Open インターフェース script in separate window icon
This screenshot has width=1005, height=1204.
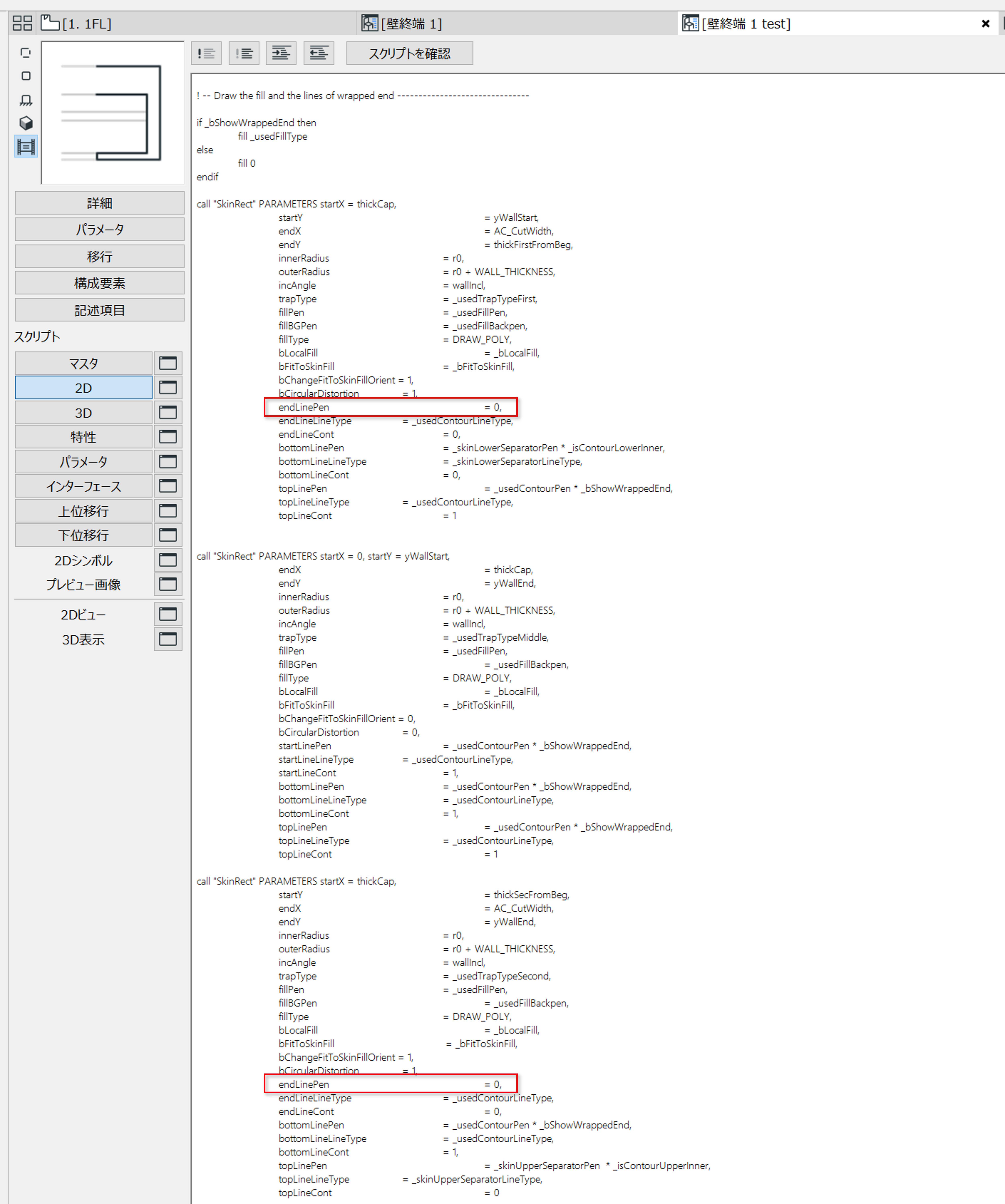[168, 486]
